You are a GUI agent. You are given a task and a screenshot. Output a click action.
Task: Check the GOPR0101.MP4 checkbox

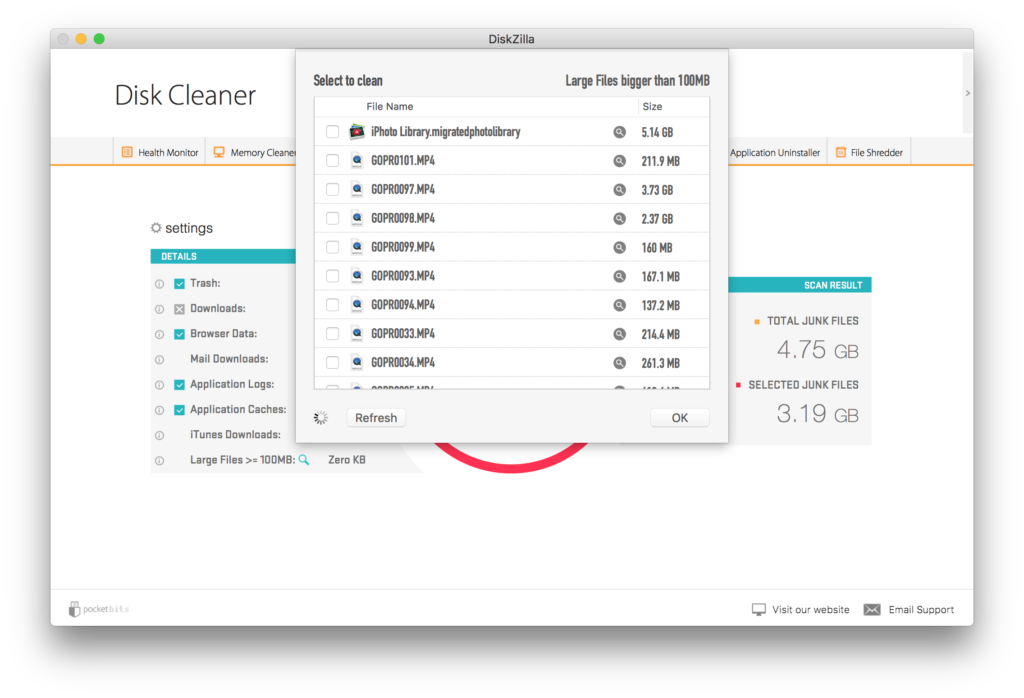point(332,161)
